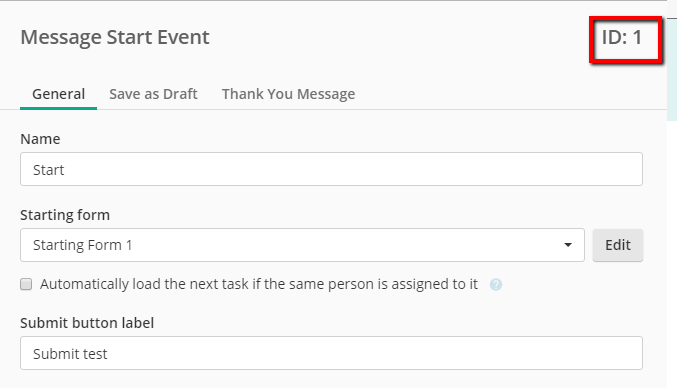Click the Edit button beside starting form

click(x=618, y=245)
